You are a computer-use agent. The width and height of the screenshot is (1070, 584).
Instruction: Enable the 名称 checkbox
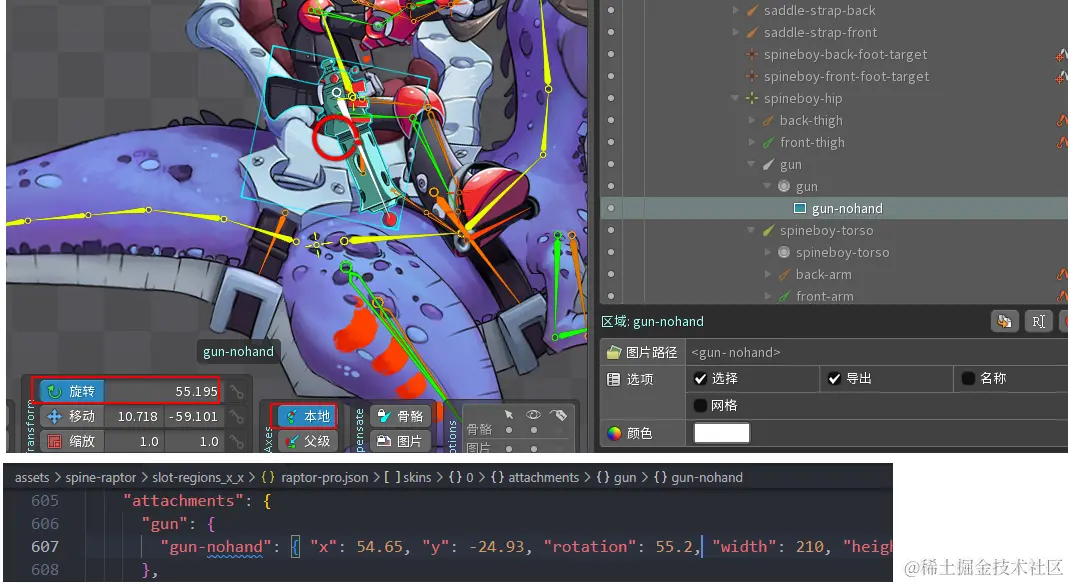pyautogui.click(x=968, y=378)
